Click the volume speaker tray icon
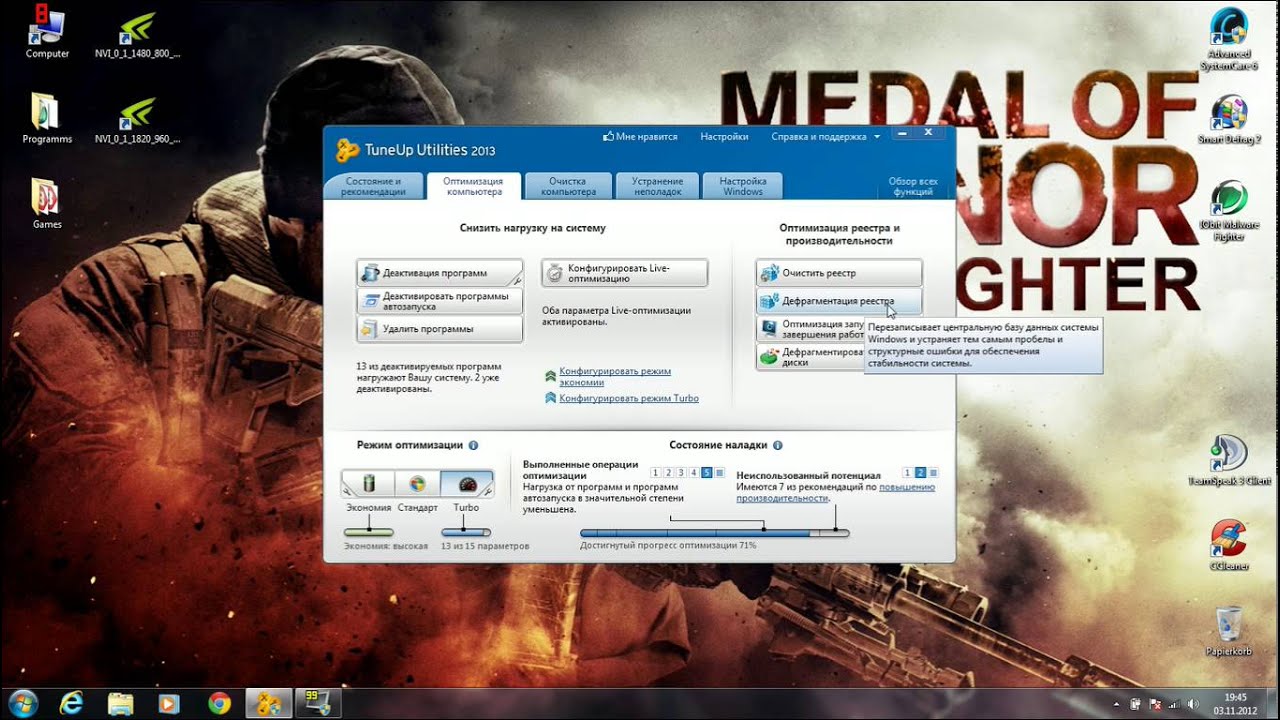This screenshot has width=1280, height=720. pyautogui.click(x=1191, y=704)
